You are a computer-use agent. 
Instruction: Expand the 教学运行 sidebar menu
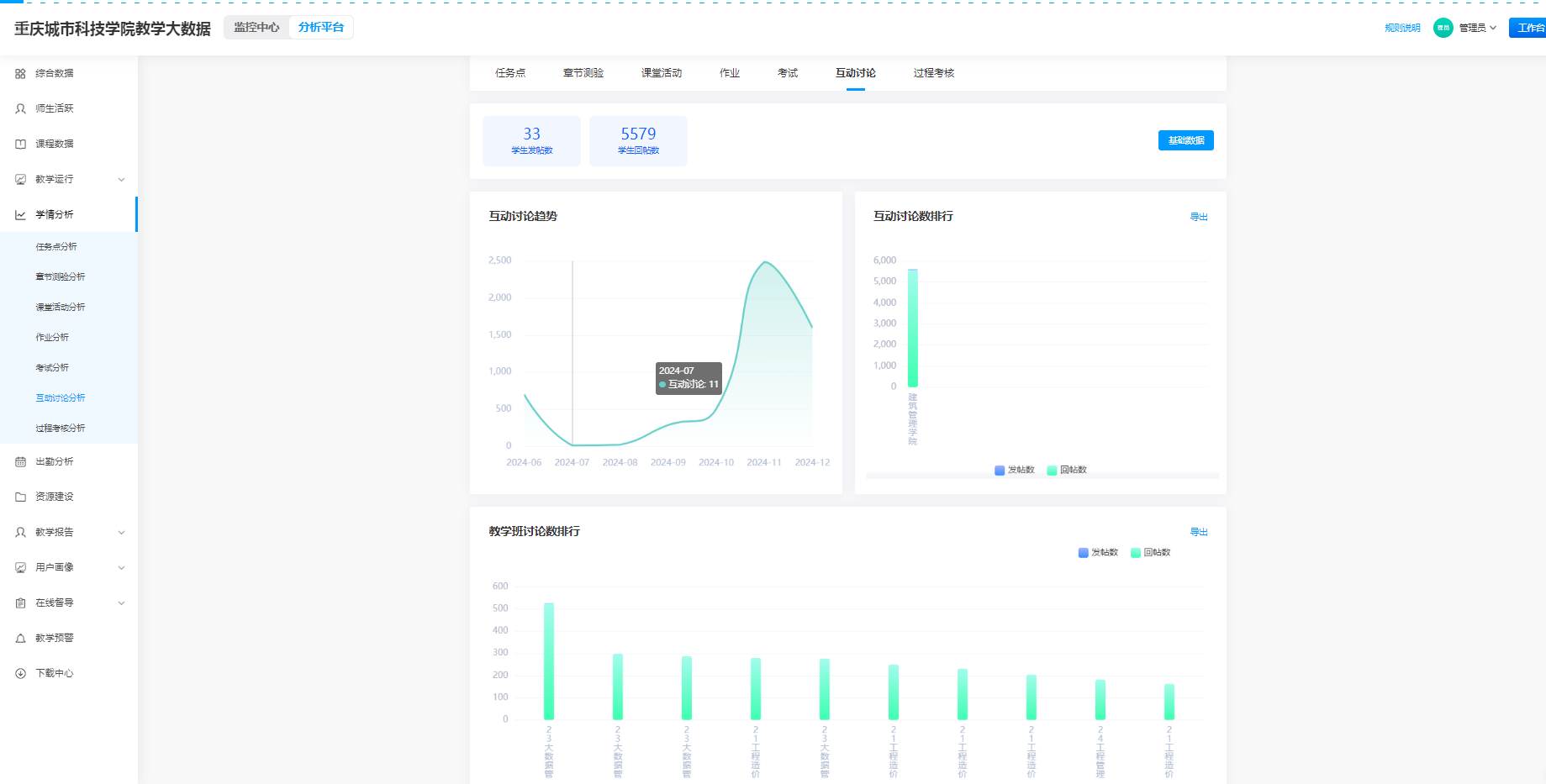point(121,180)
